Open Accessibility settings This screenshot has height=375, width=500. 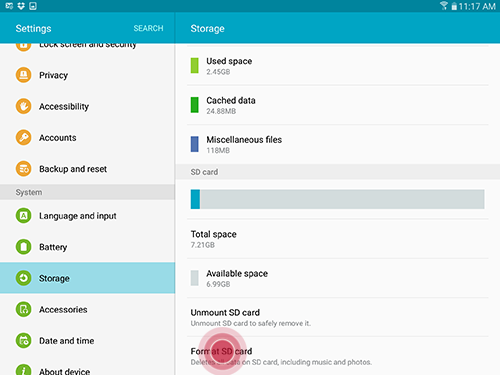(87, 106)
